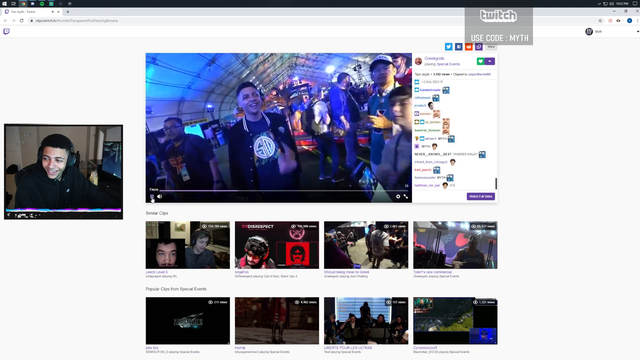
Task: Select the Twitch browser tab
Action: point(31,12)
